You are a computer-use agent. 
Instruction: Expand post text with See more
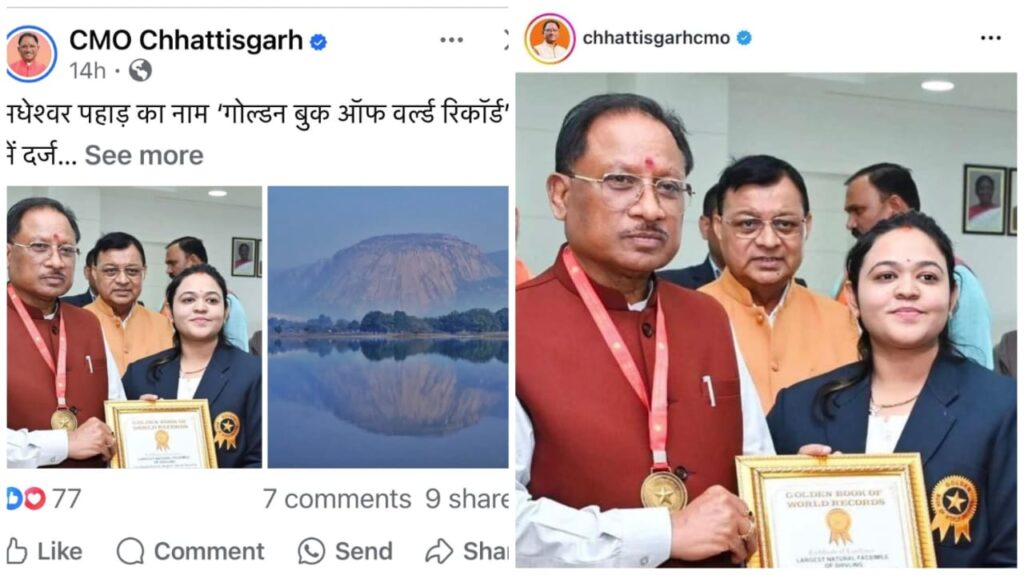point(144,156)
